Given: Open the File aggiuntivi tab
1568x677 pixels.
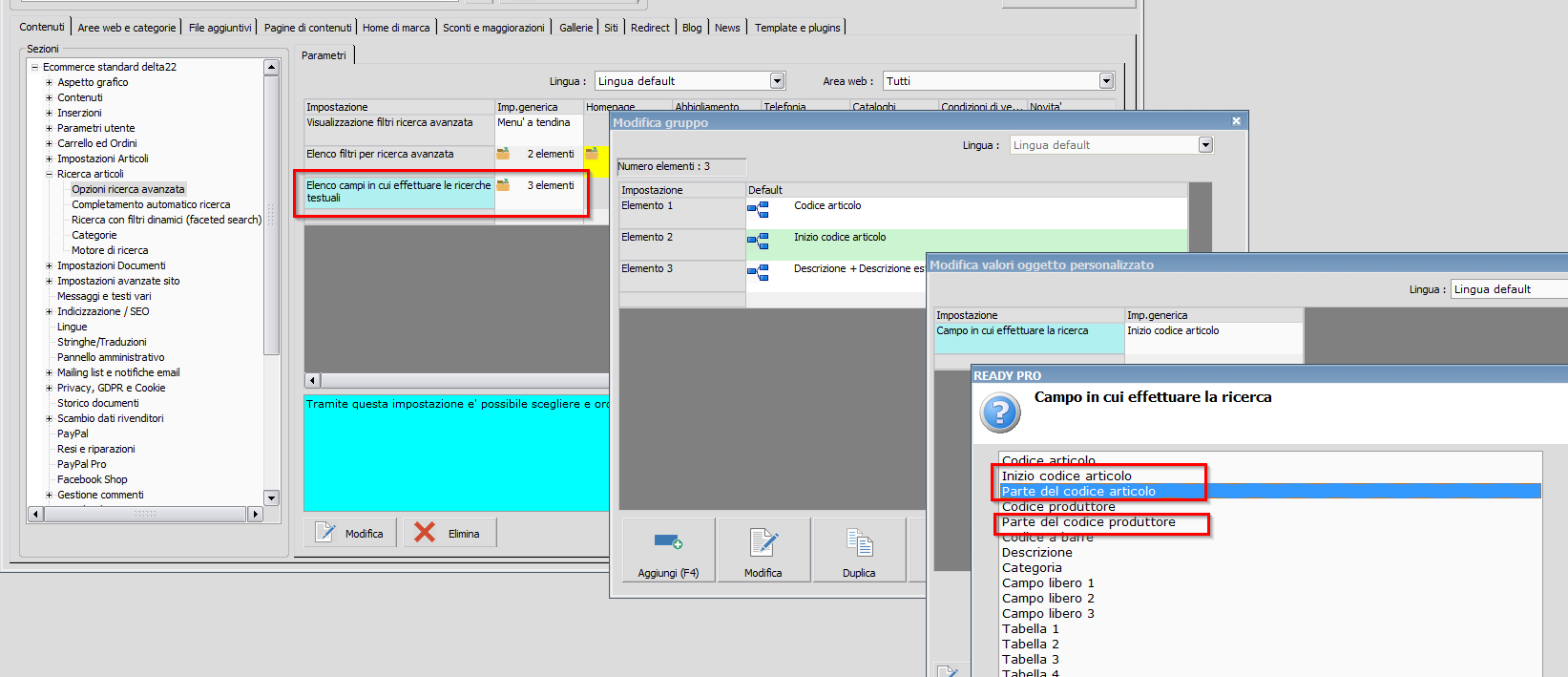Looking at the screenshot, I should point(220,28).
